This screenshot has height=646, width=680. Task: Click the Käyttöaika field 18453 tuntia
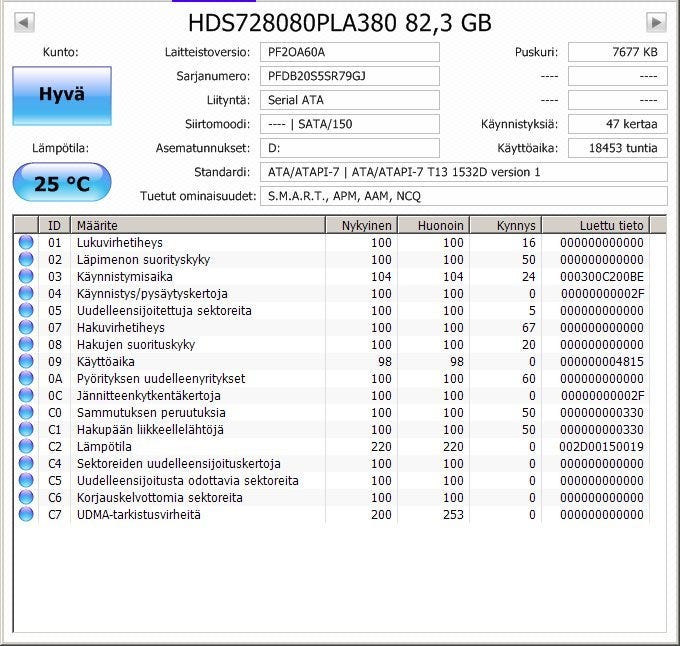pos(618,148)
